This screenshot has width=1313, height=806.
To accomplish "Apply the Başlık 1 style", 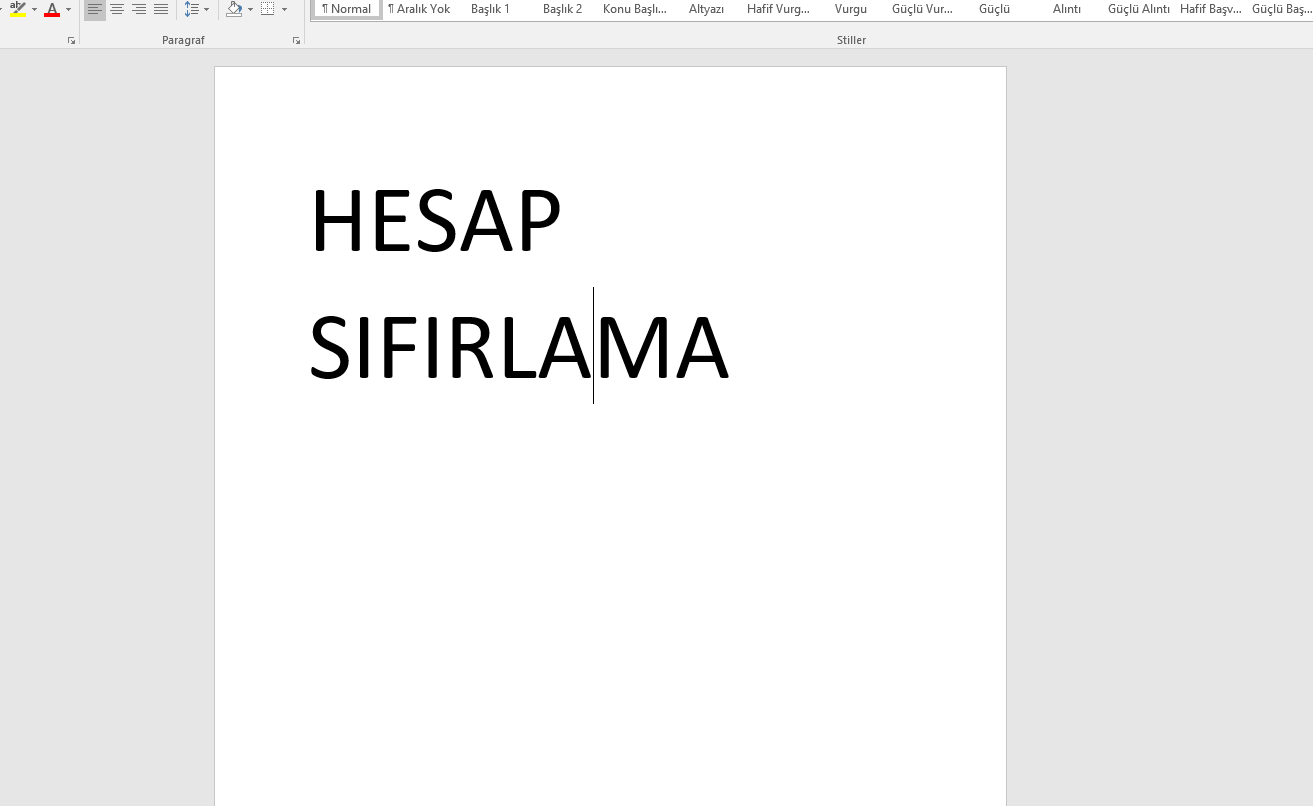I will point(490,9).
